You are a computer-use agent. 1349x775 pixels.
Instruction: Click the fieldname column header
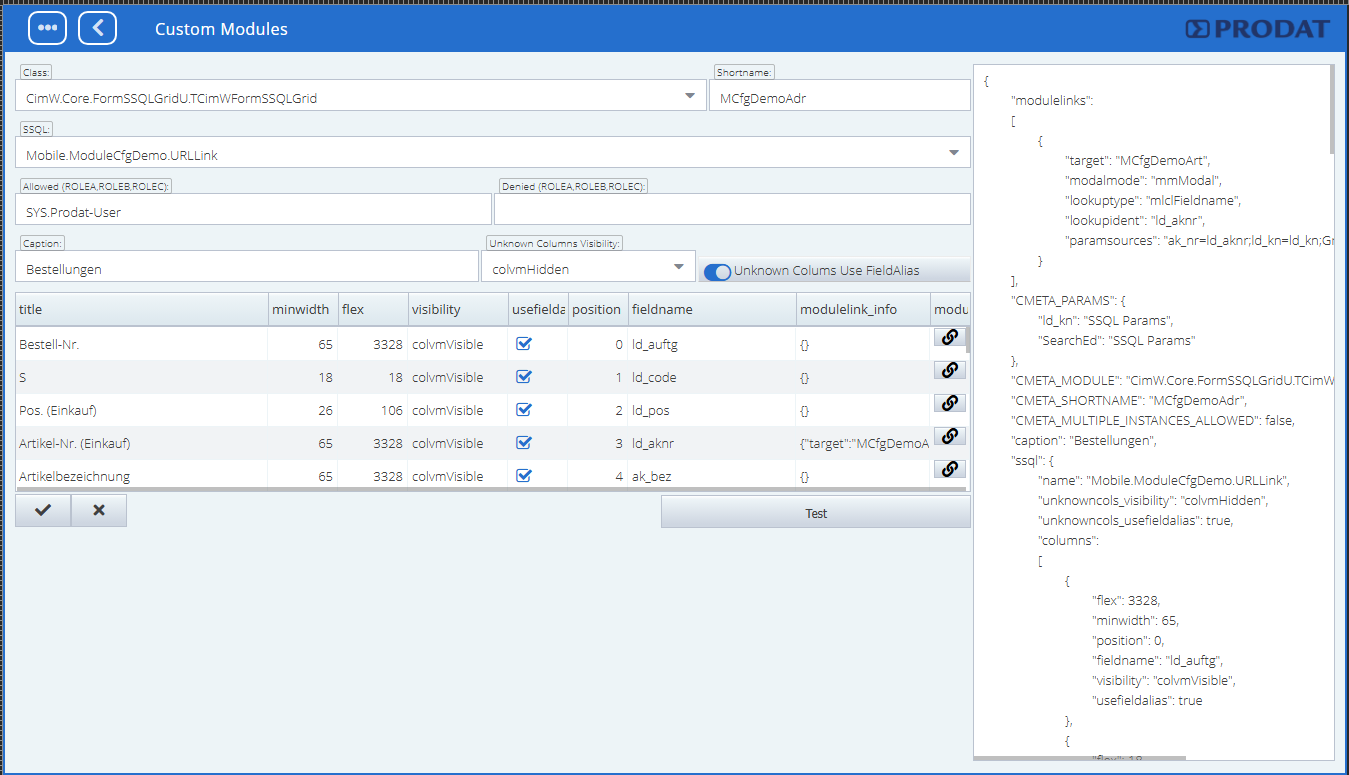pos(711,310)
